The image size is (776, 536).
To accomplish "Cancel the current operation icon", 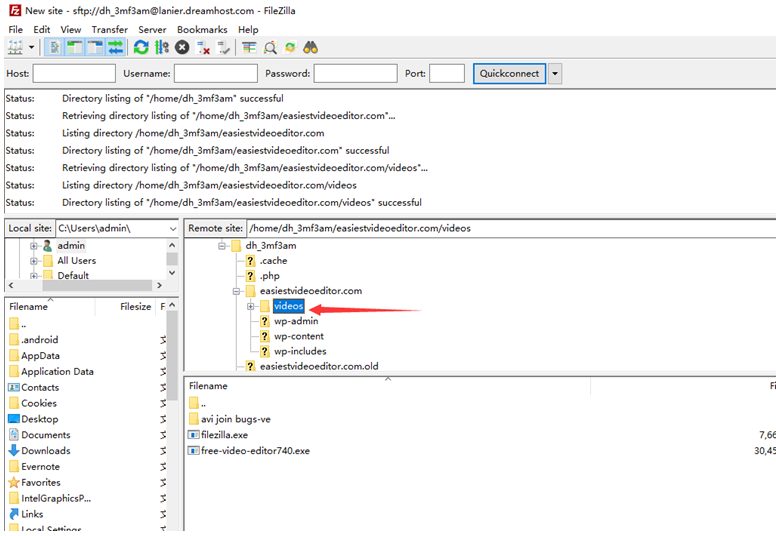I will tap(182, 47).
